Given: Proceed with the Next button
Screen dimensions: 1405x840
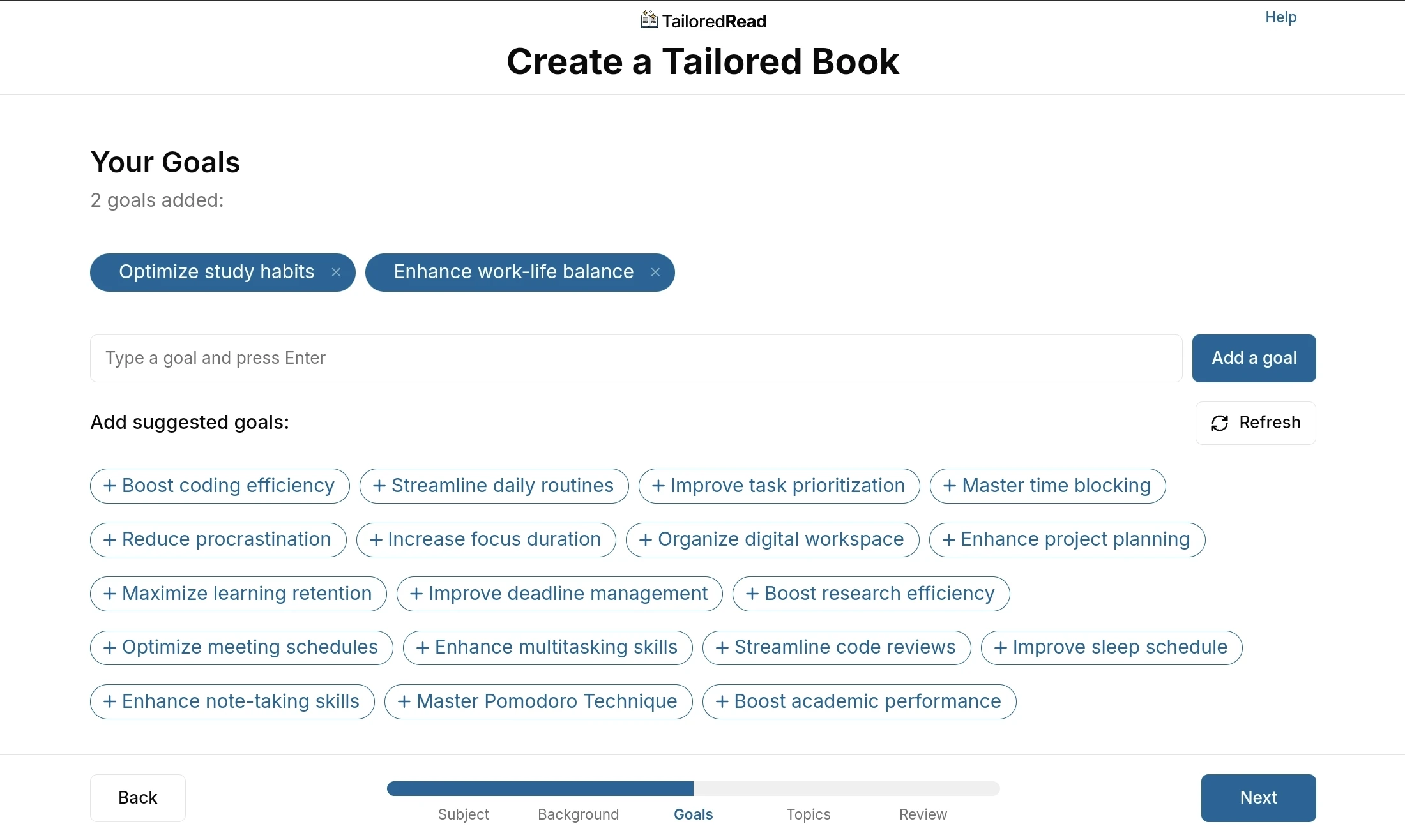Looking at the screenshot, I should click(1258, 798).
